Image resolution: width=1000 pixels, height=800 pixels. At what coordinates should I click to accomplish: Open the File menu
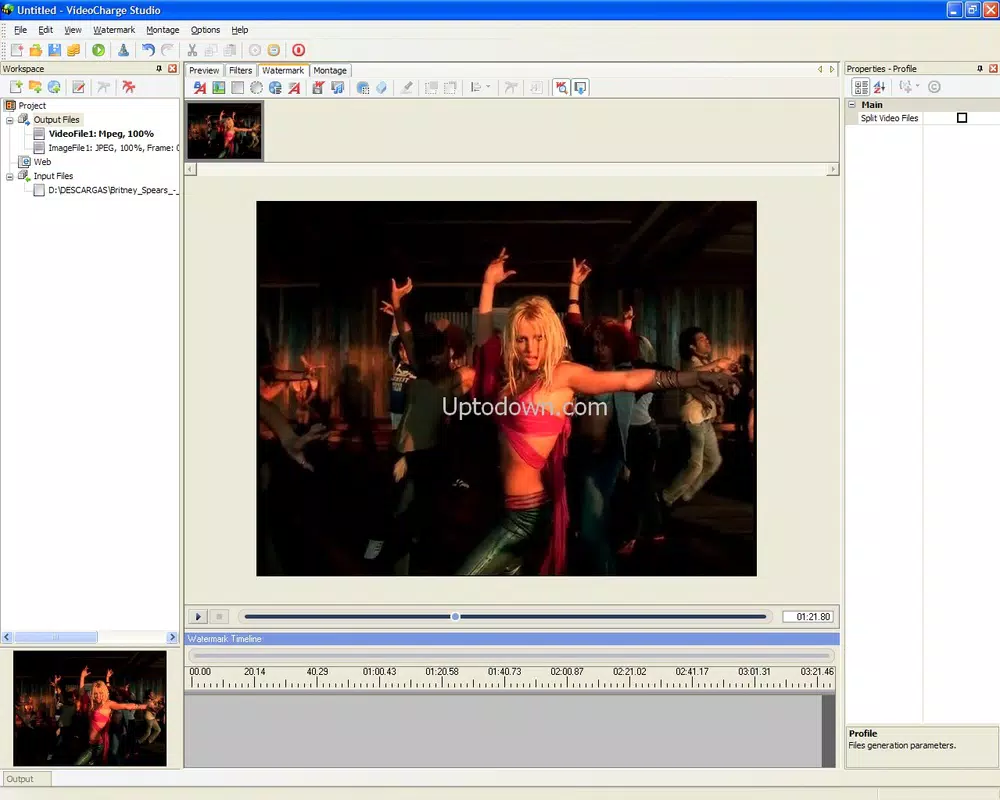pos(20,30)
